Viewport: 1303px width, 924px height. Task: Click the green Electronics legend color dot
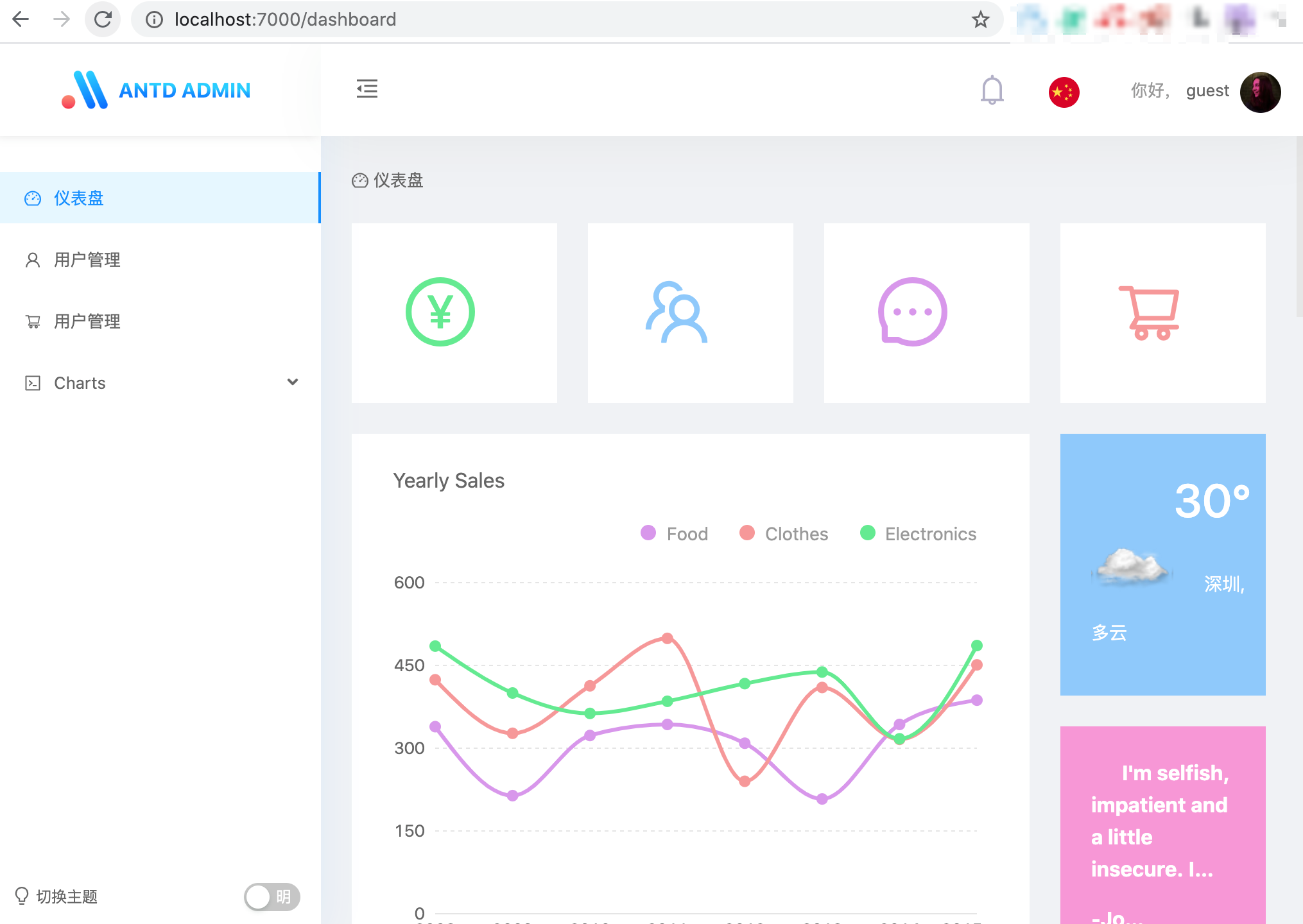coord(867,533)
